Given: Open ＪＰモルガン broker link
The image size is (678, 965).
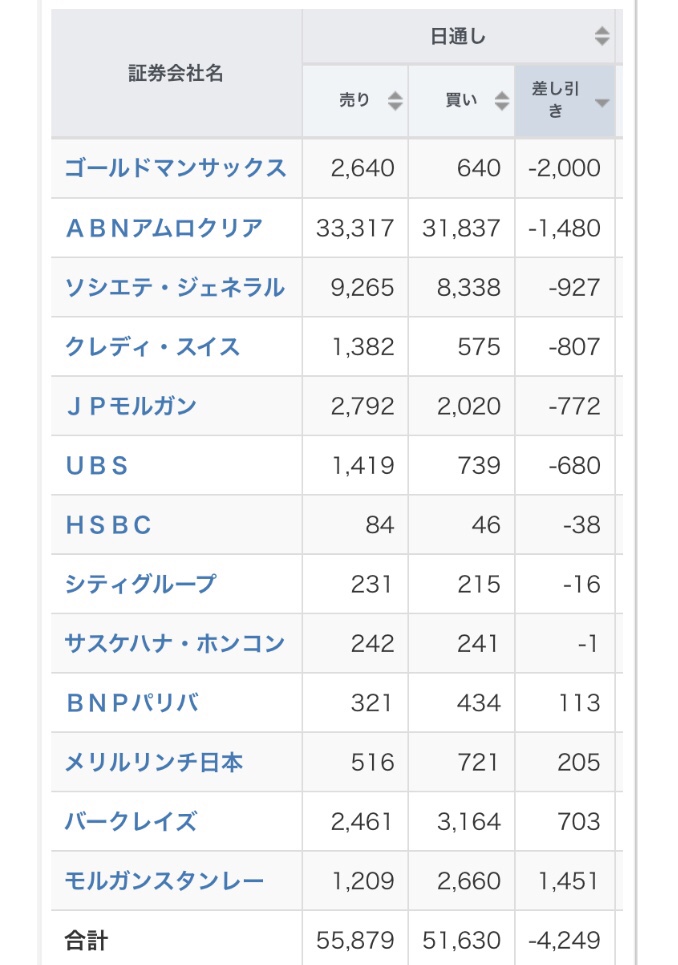Looking at the screenshot, I should click(131, 406).
